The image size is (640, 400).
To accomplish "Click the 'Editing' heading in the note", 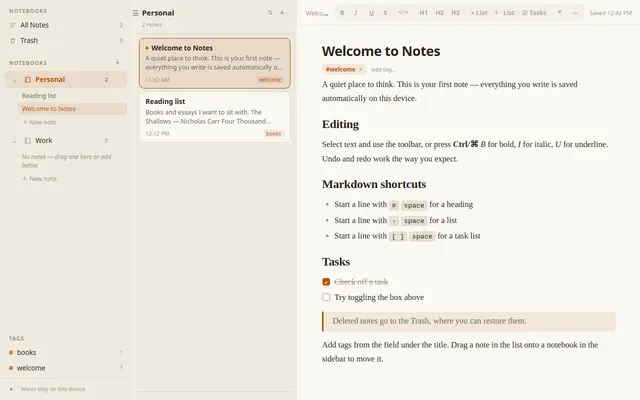I will 340,124.
